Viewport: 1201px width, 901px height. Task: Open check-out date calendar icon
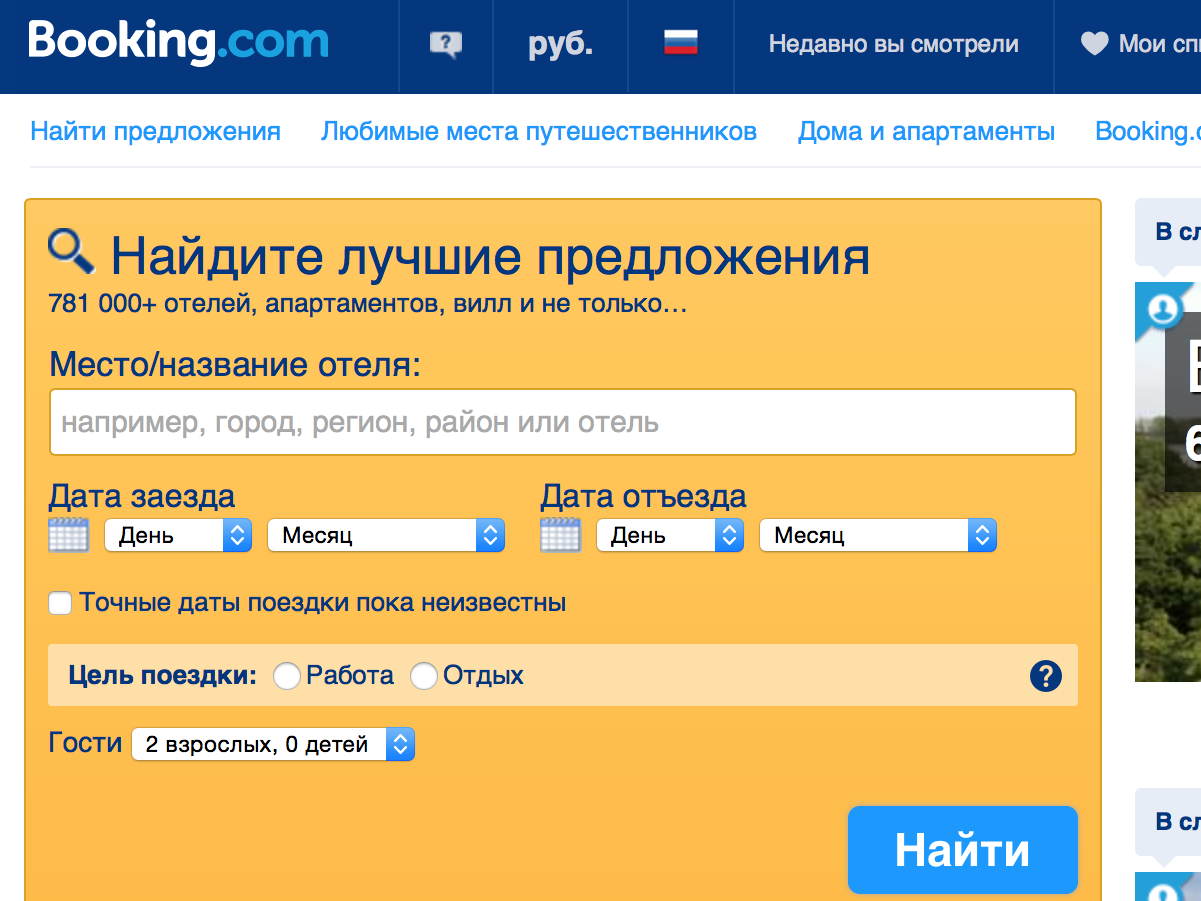click(560, 536)
